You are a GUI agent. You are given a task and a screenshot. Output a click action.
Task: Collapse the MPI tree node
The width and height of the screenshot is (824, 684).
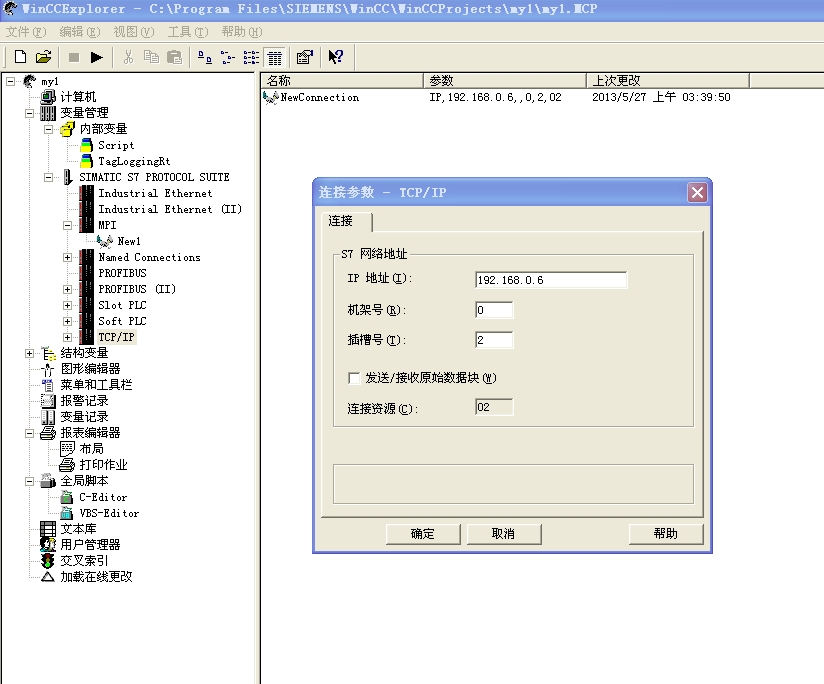pos(68,225)
